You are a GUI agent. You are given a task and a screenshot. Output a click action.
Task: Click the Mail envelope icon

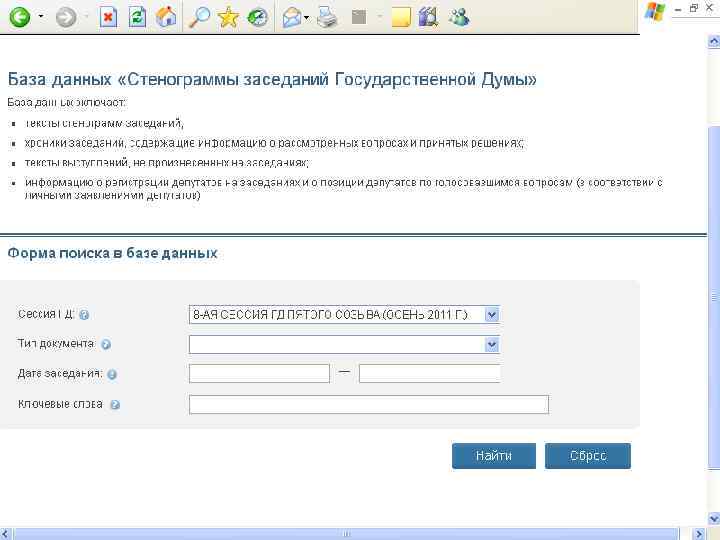click(292, 18)
